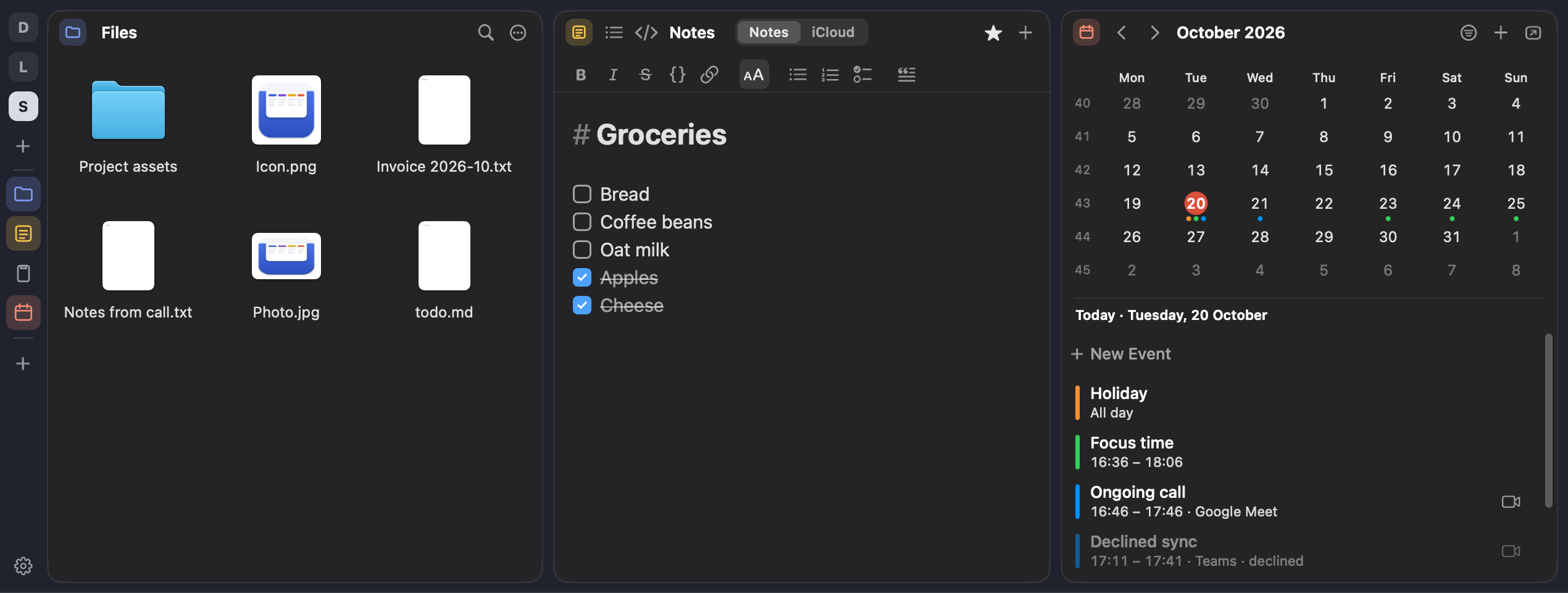Go to previous month in calendar
The image size is (1568, 593).
(1122, 33)
